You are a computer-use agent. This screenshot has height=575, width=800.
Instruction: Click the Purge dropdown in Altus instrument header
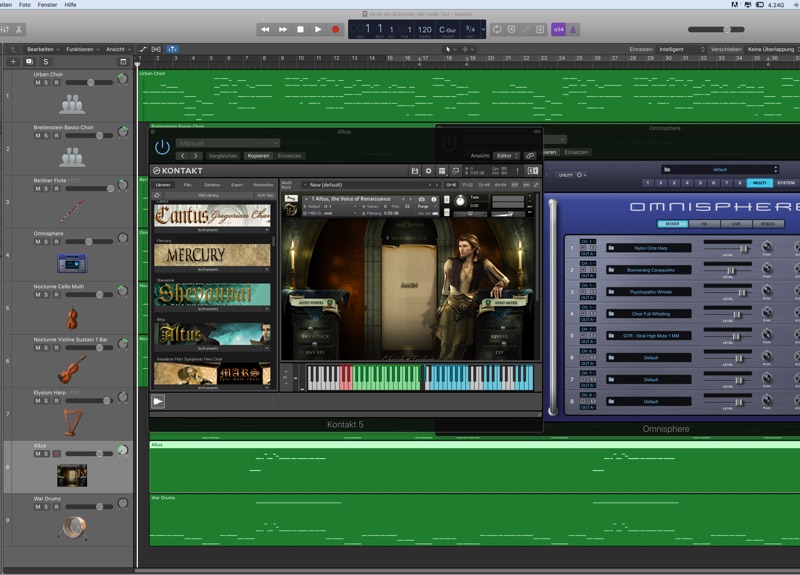point(424,207)
